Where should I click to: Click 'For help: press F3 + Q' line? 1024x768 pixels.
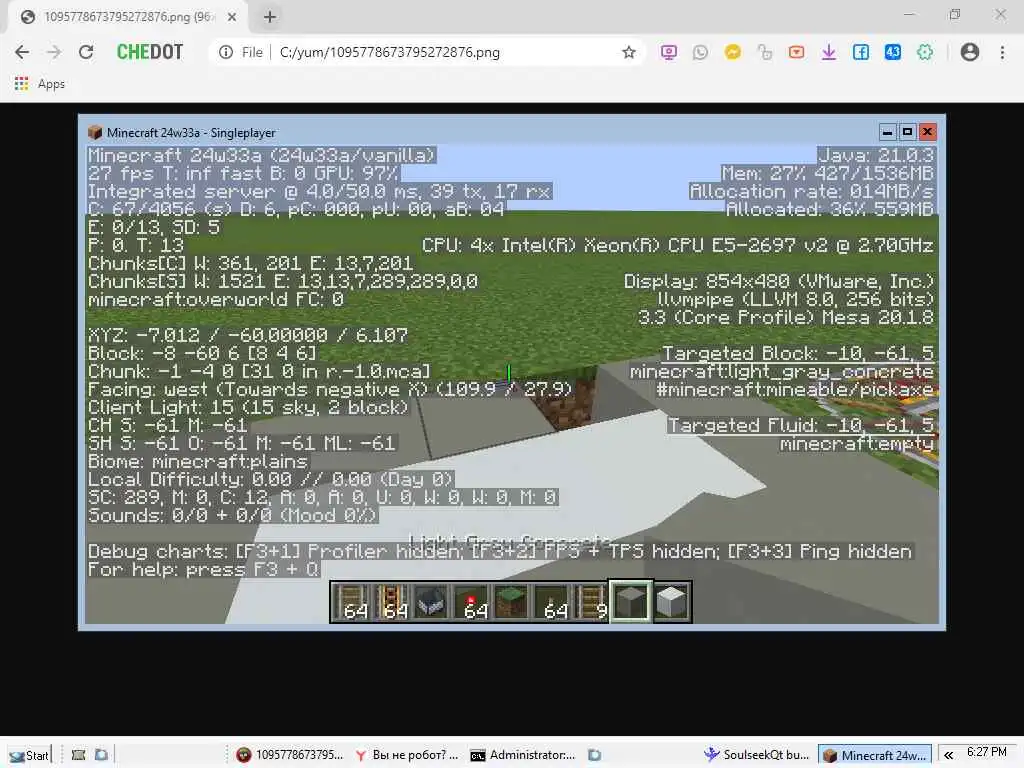click(203, 569)
